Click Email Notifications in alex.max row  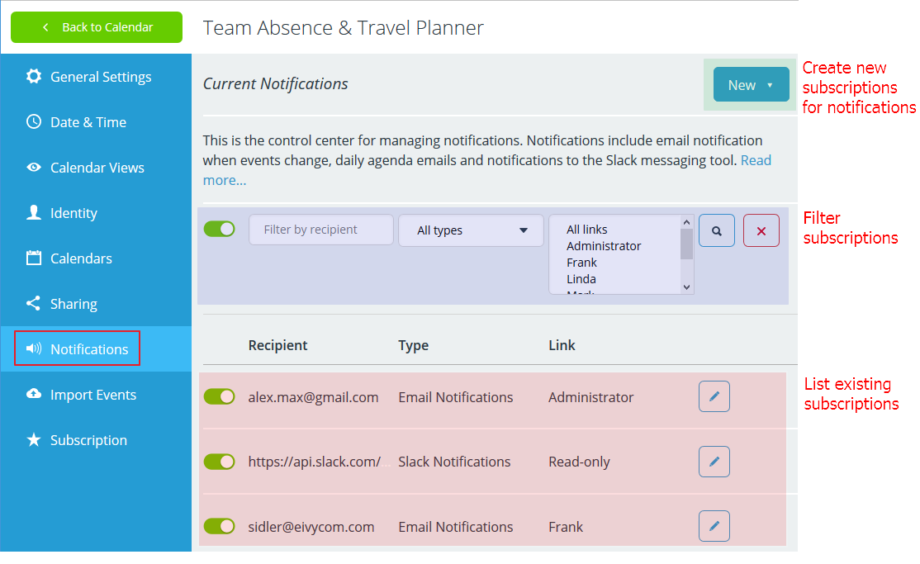point(455,397)
